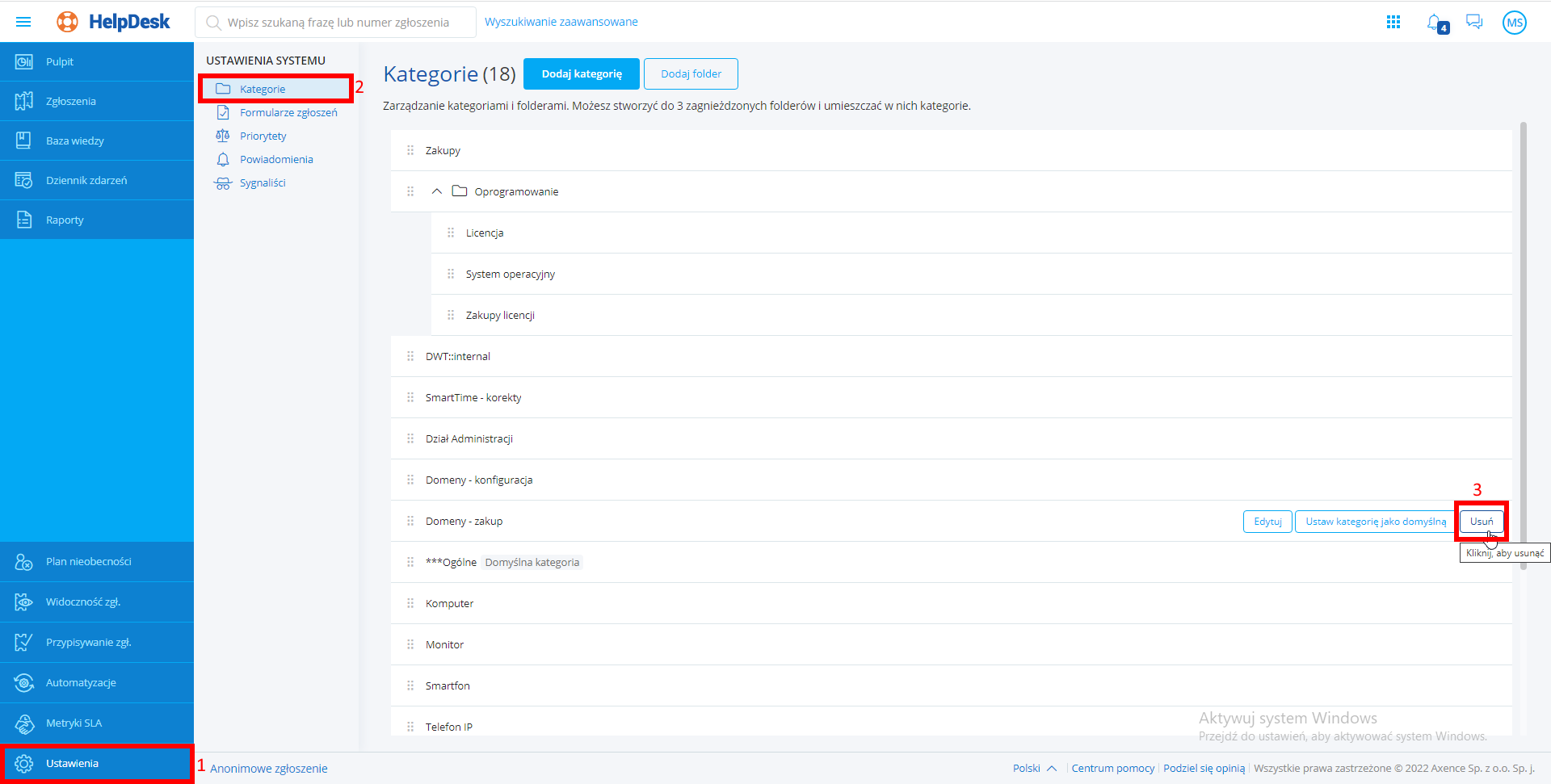Viewport: 1551px width, 784px height.
Task: Open Przypisywanie zgł. section
Action: pos(97,642)
